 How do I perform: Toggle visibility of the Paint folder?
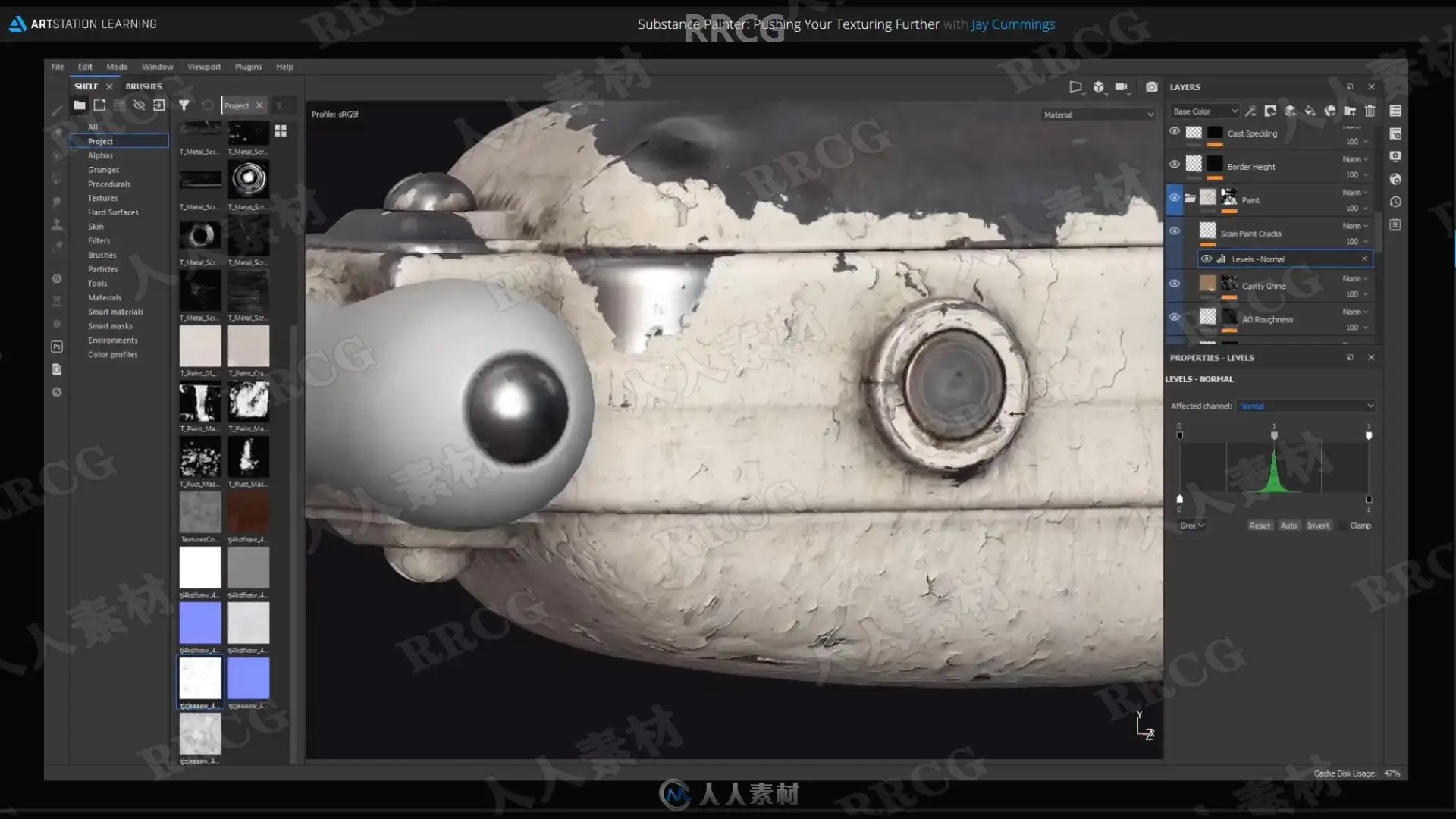[x=1175, y=197]
